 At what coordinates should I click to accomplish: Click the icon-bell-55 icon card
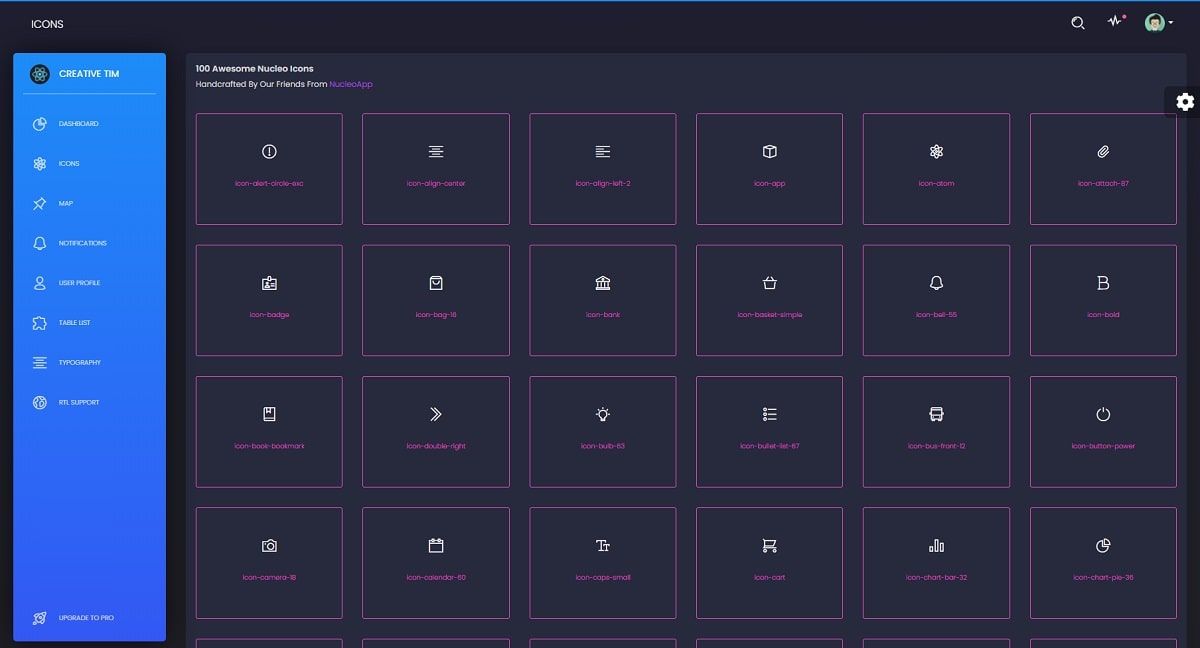point(935,299)
